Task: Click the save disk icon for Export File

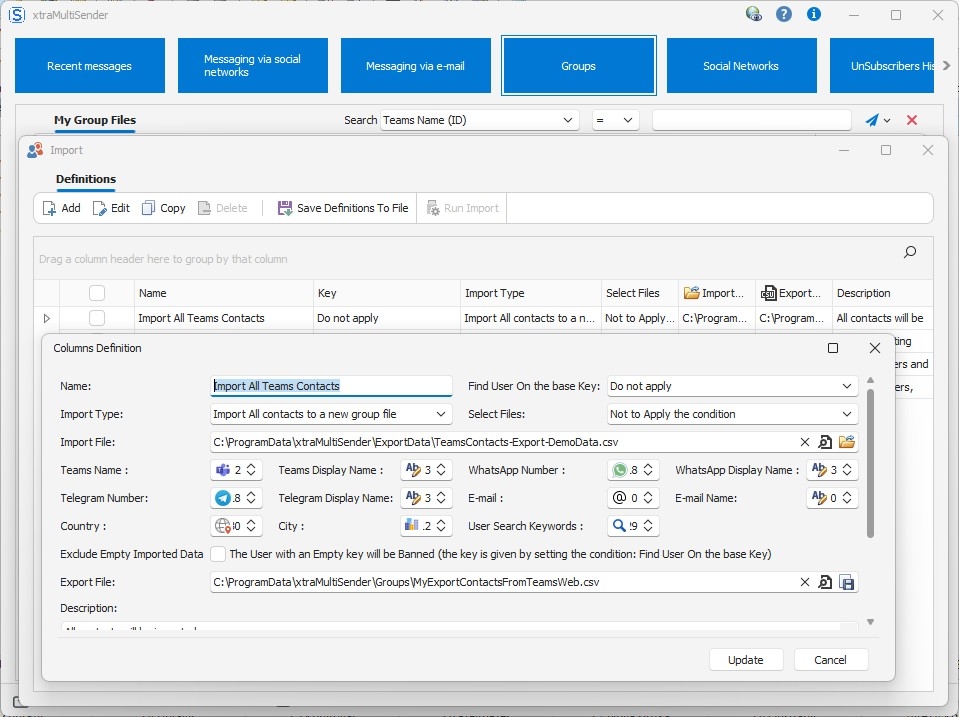Action: [x=847, y=582]
